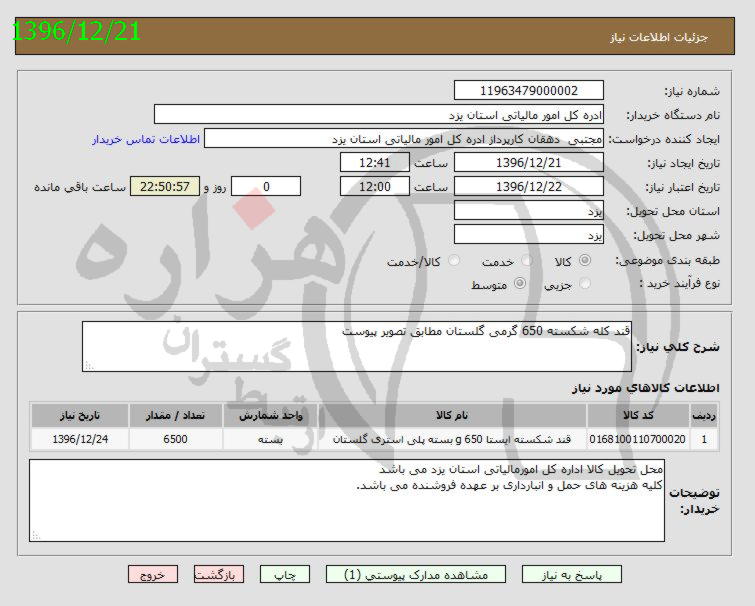Open اطلاعات تماس خریدار link
The height and width of the screenshot is (606, 755).
pyautogui.click(x=146, y=139)
